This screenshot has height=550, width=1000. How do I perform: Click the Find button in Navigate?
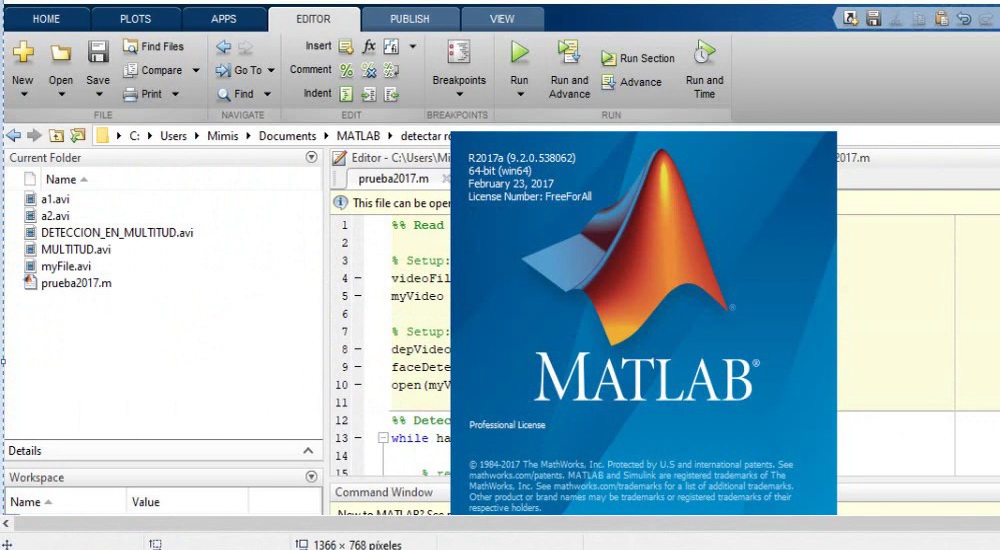235,94
